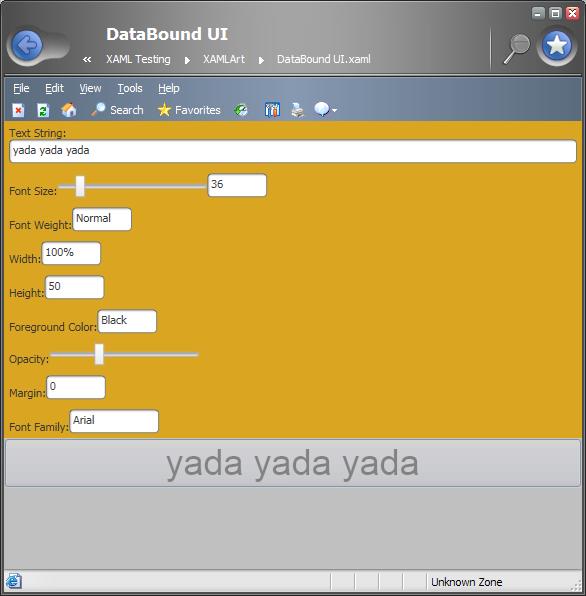Click the Opacity slider thumb

click(x=99, y=354)
